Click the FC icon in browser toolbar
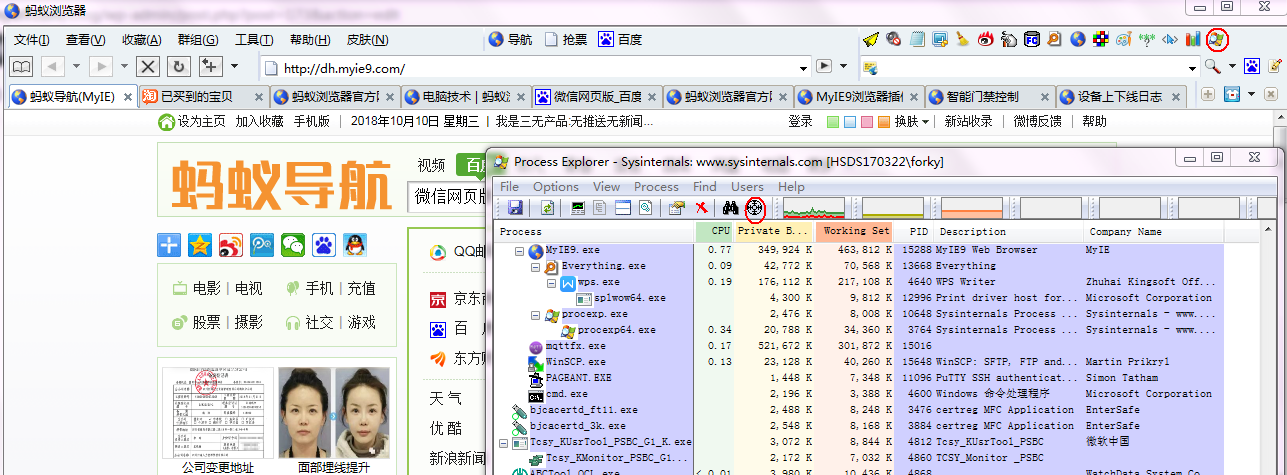Image resolution: width=1287 pixels, height=475 pixels. click(1032, 40)
